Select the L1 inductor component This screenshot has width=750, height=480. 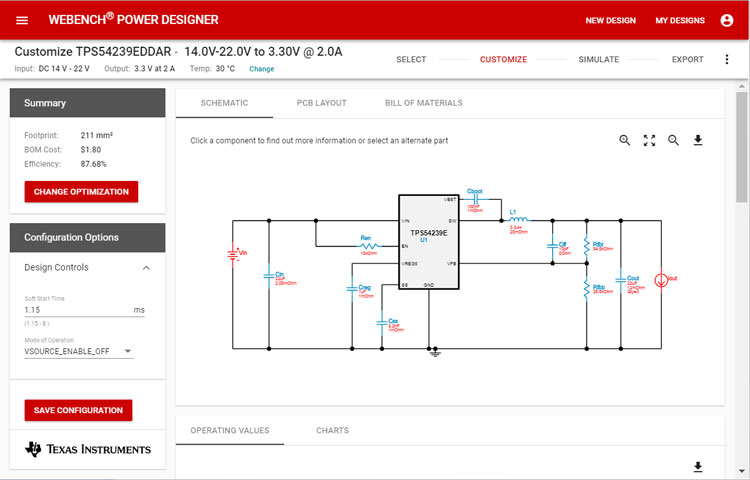tap(517, 219)
